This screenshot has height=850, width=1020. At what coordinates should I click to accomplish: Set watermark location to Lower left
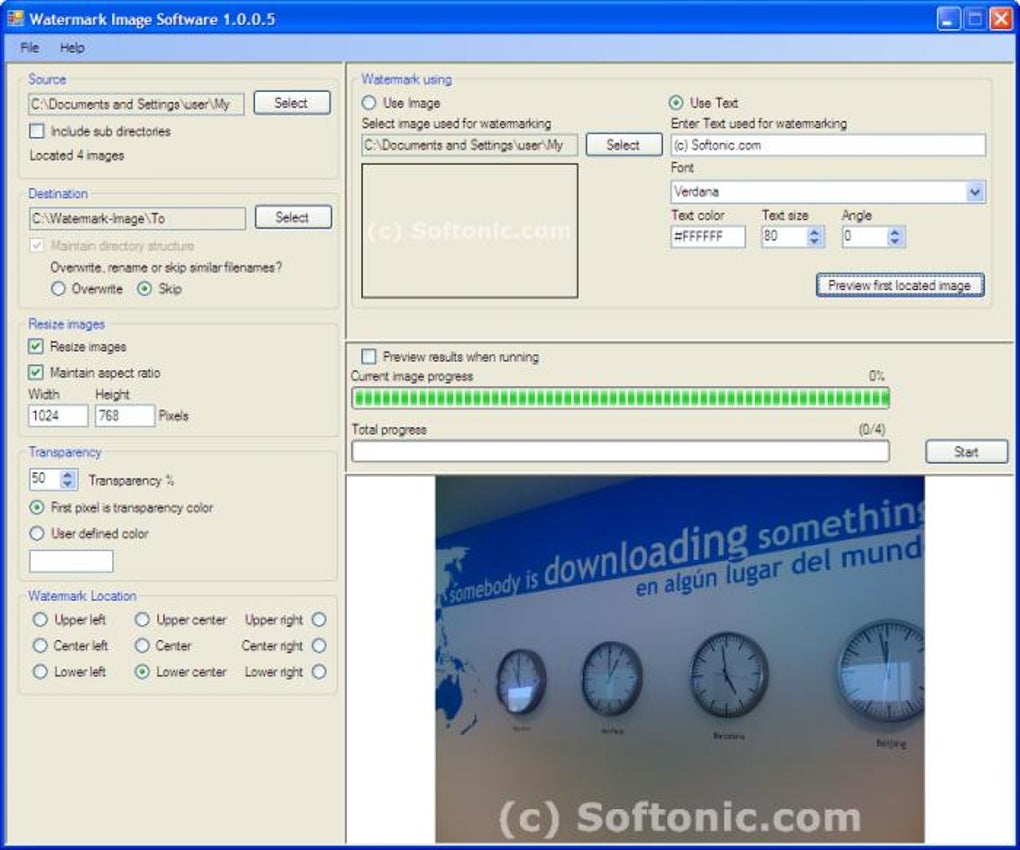coord(40,672)
